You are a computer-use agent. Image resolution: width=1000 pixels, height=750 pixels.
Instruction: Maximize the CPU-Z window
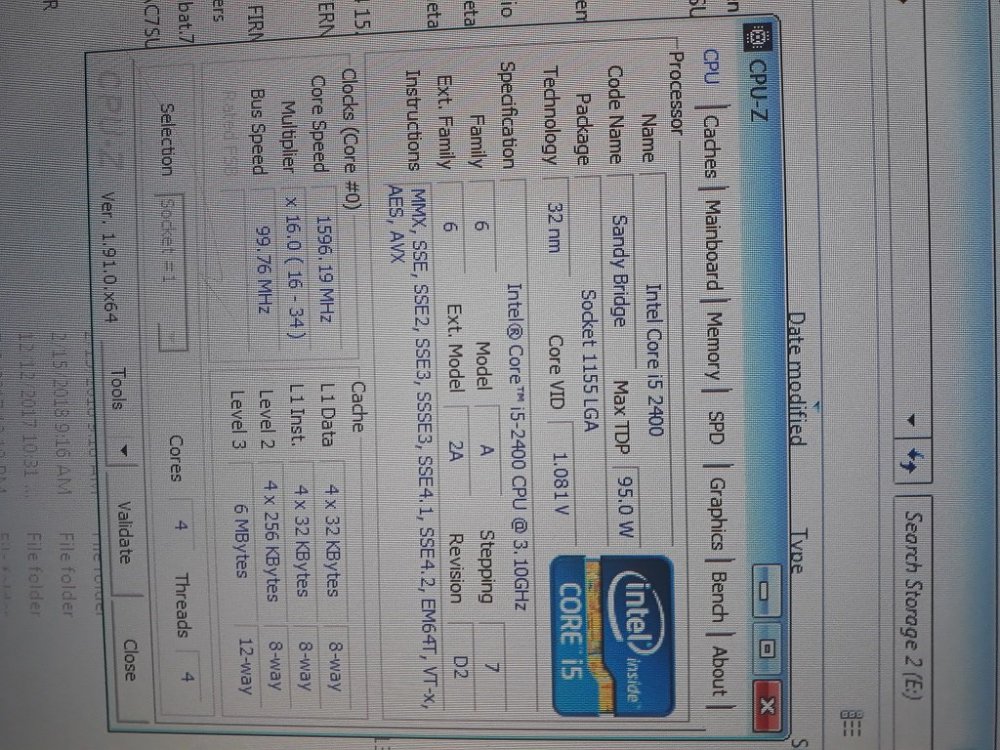767,648
